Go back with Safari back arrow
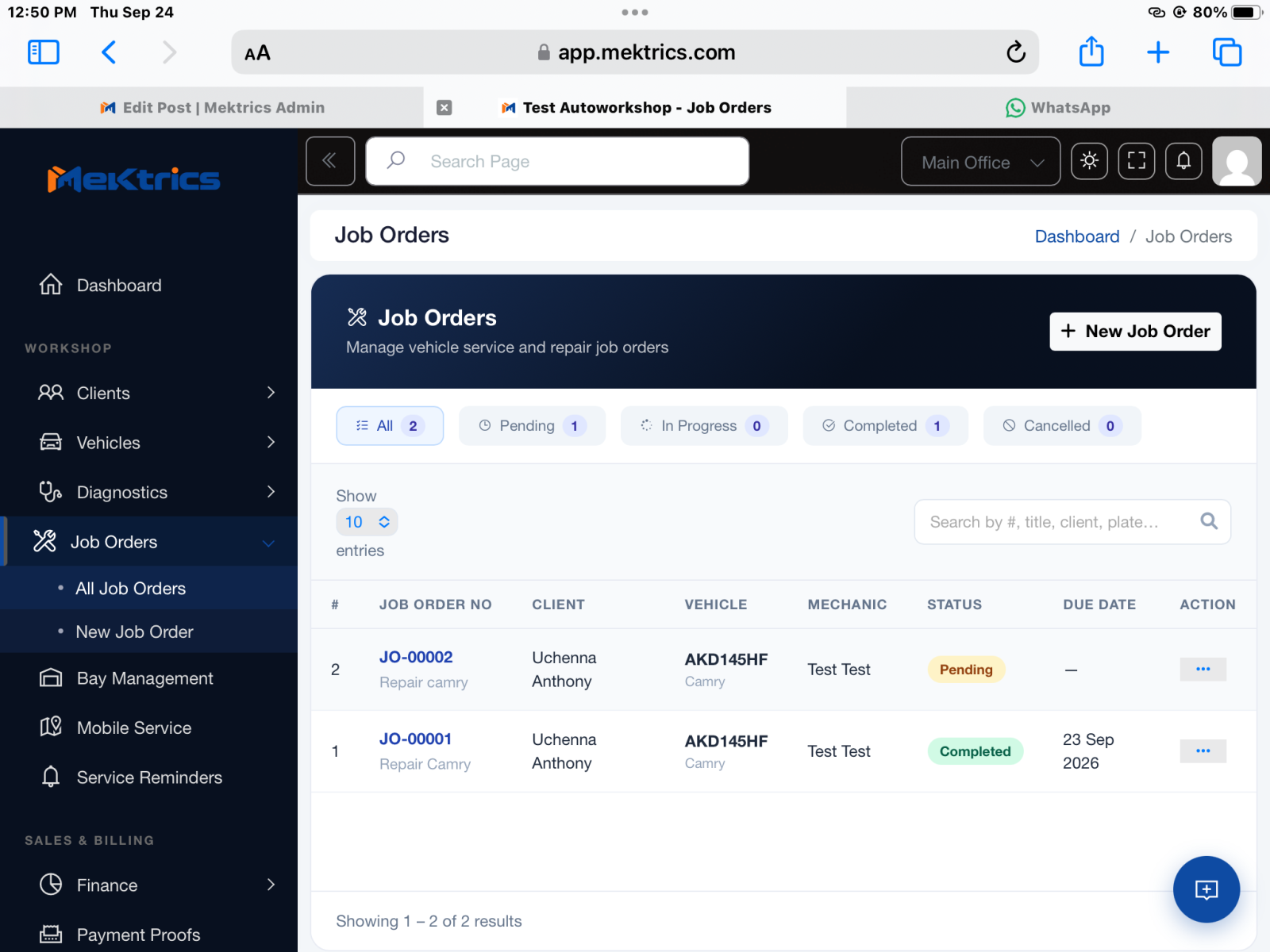The height and width of the screenshot is (952, 1270). (109, 52)
